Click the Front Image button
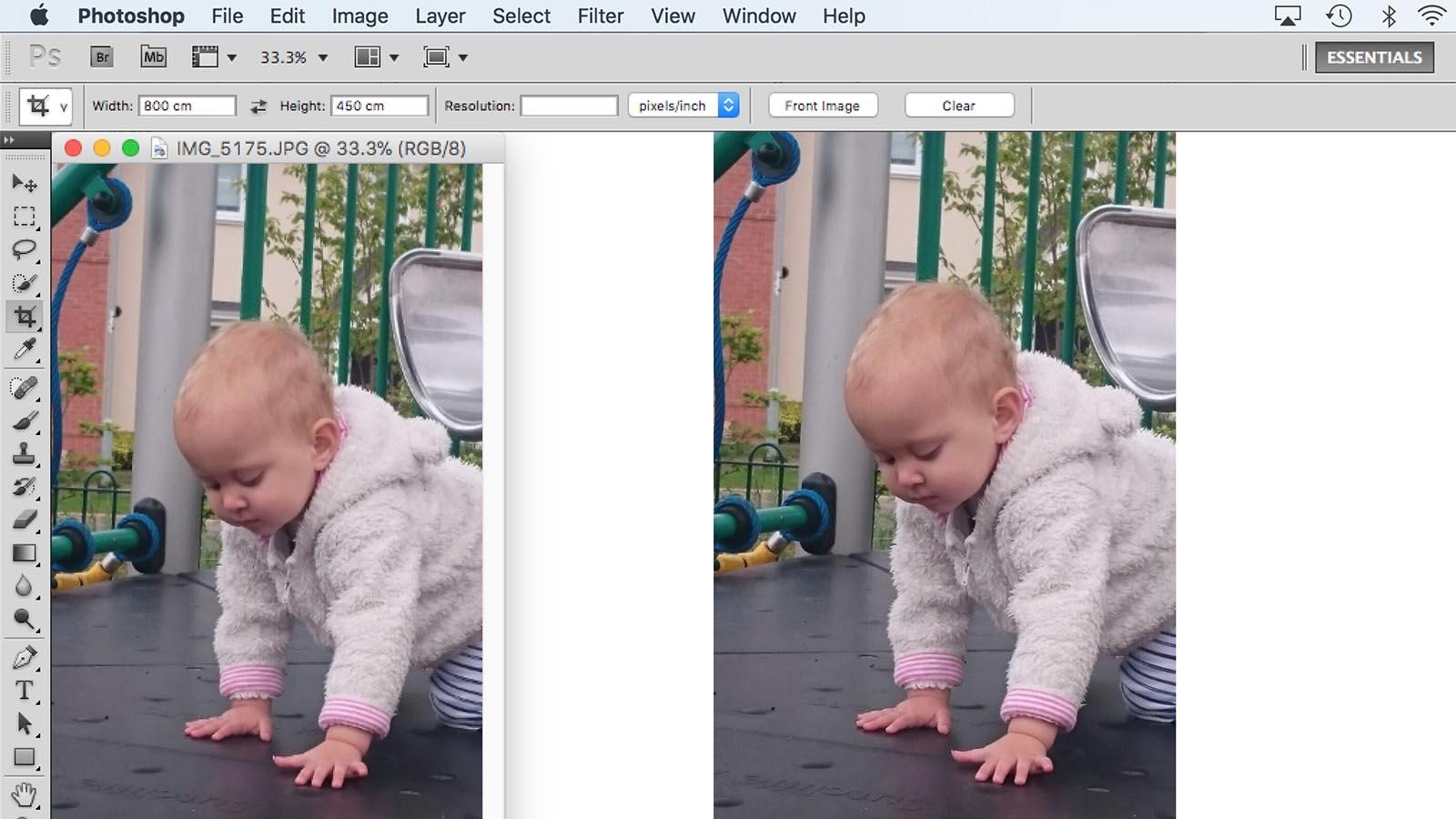The width and height of the screenshot is (1456, 819). point(823,106)
